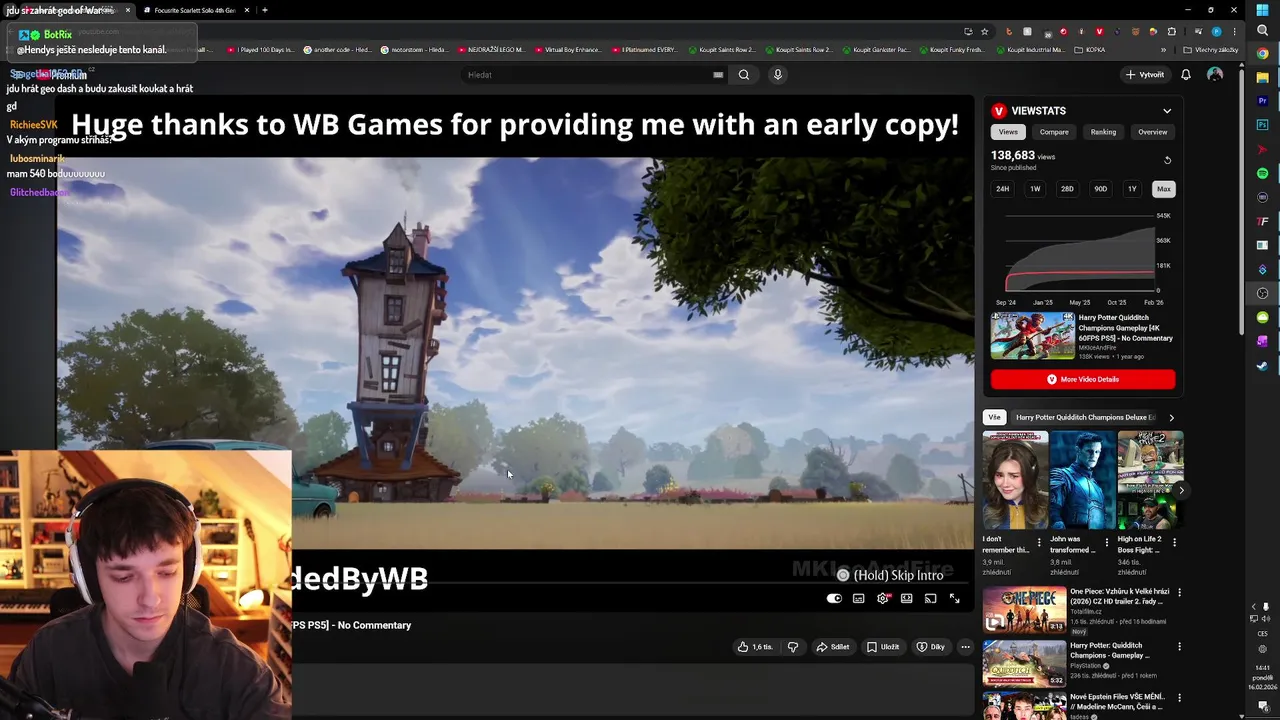Click the Sdílet share button
The width and height of the screenshot is (1280, 720).
tap(833, 647)
